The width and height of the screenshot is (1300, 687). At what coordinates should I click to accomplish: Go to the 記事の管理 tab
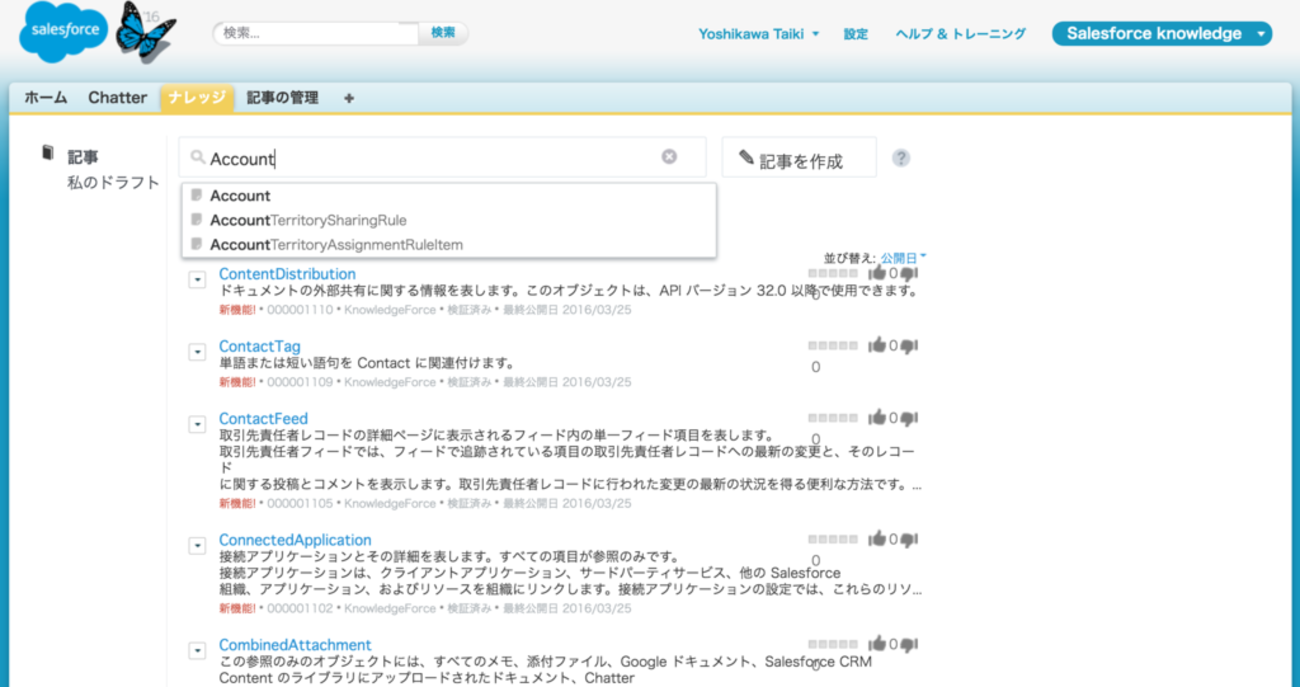[x=283, y=98]
